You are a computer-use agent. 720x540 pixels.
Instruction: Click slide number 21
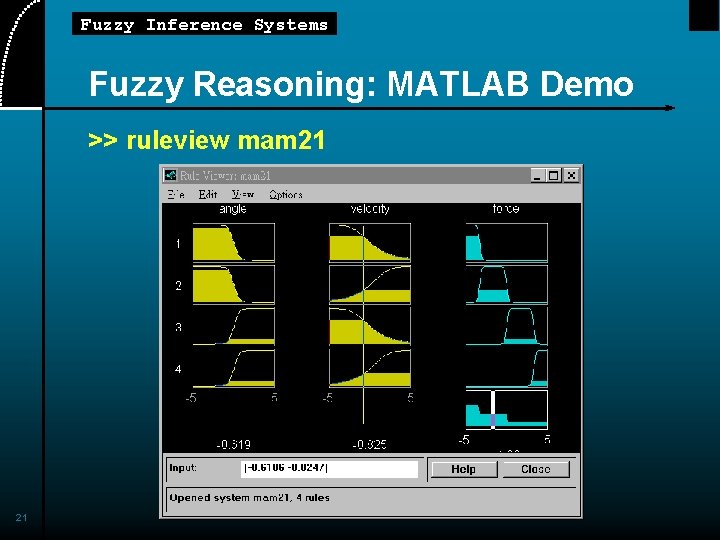click(21, 518)
